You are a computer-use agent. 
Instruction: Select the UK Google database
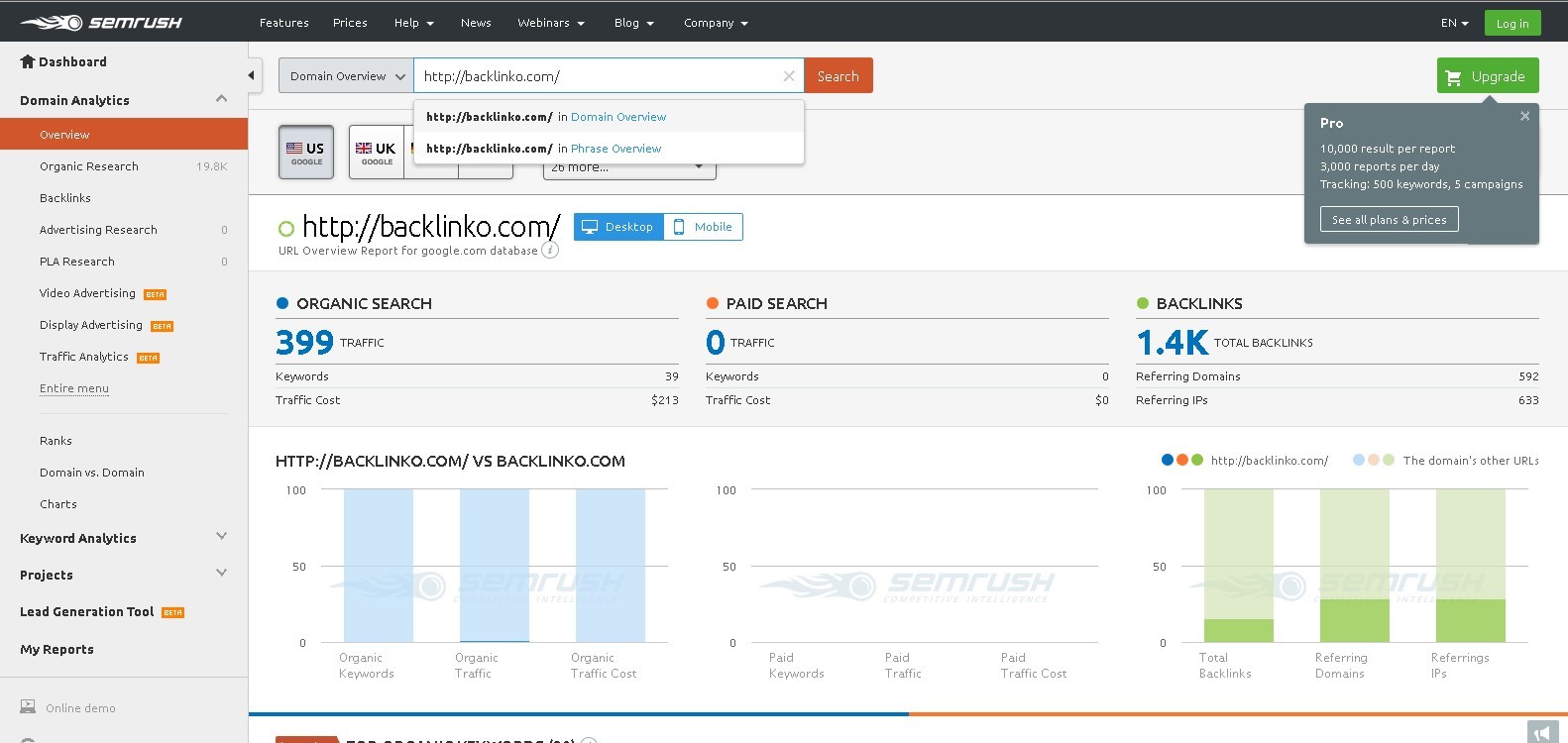click(x=377, y=153)
